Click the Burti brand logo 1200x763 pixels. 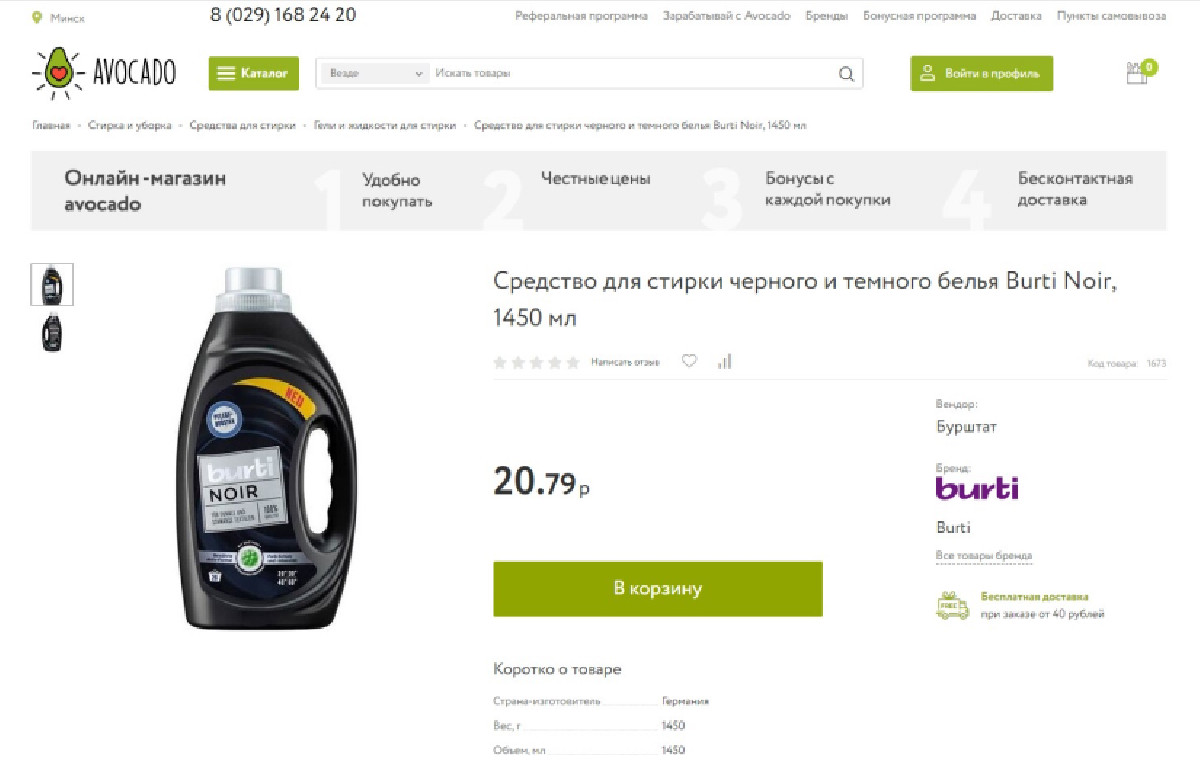[x=977, y=488]
